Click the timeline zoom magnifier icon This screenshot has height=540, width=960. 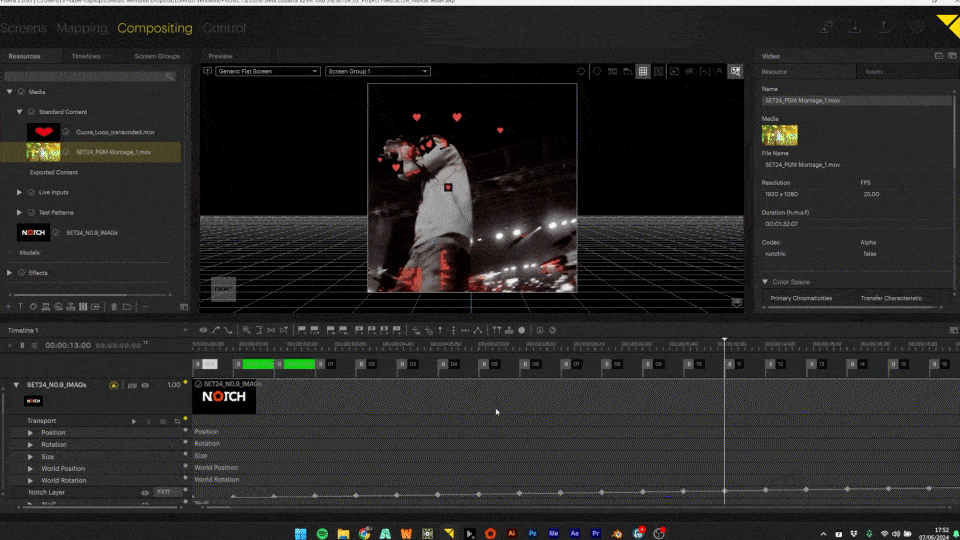[x=246, y=331]
